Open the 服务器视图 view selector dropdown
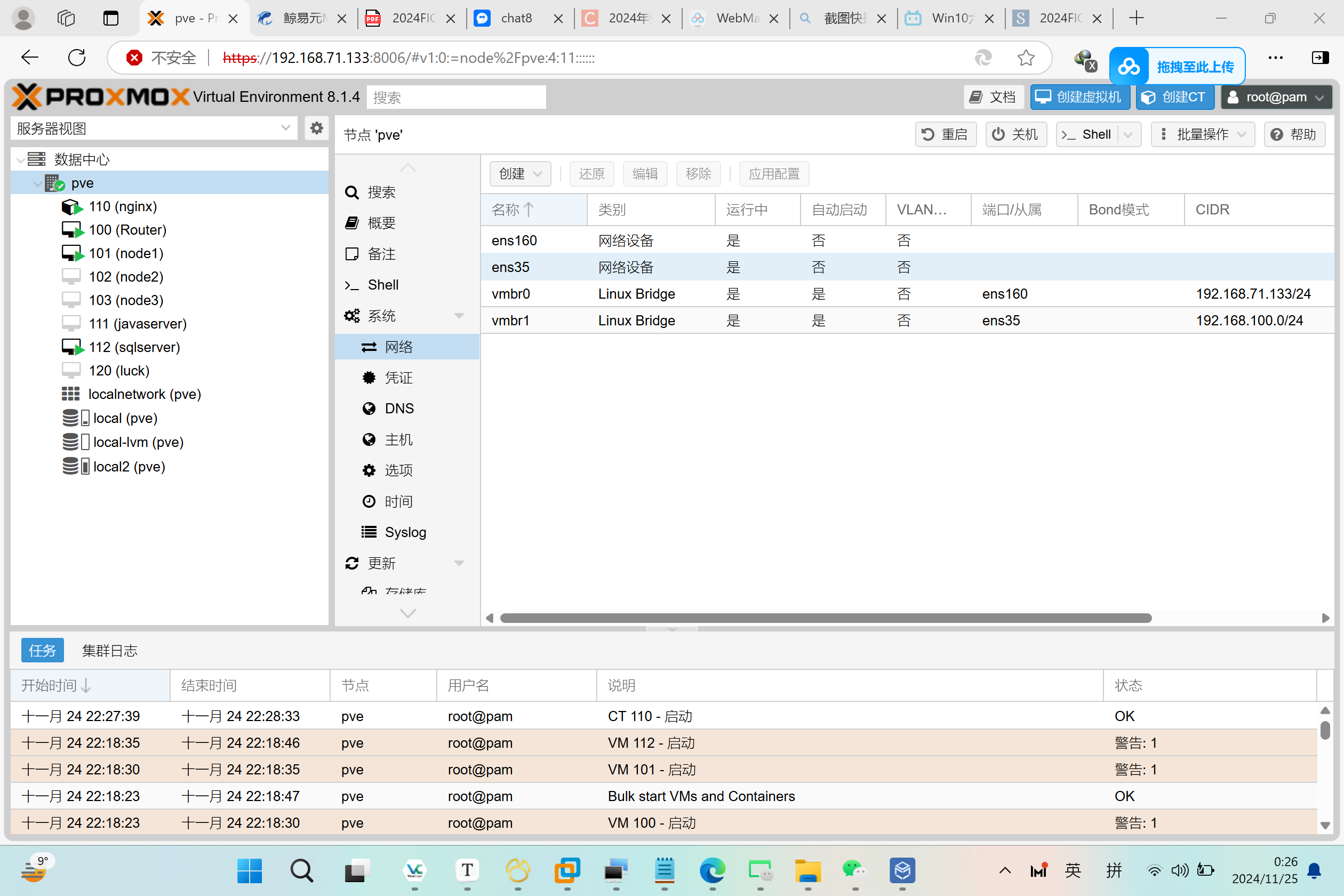Image resolution: width=1344 pixels, height=896 pixels. (285, 128)
